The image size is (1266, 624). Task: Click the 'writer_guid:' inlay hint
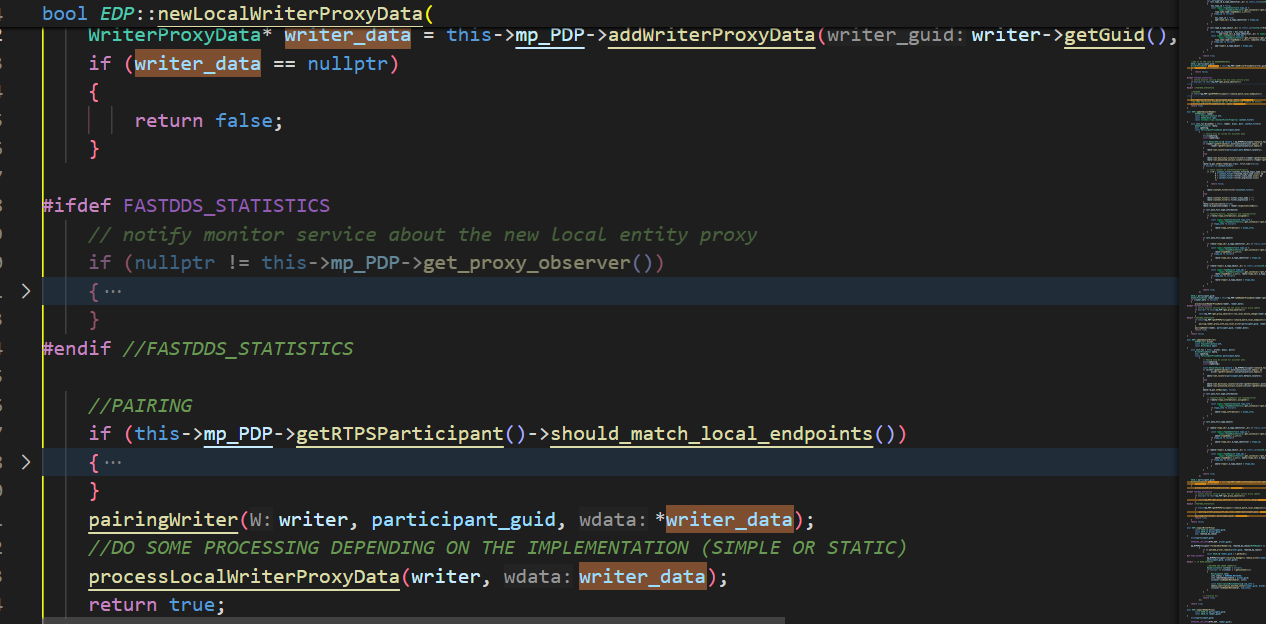pos(896,36)
